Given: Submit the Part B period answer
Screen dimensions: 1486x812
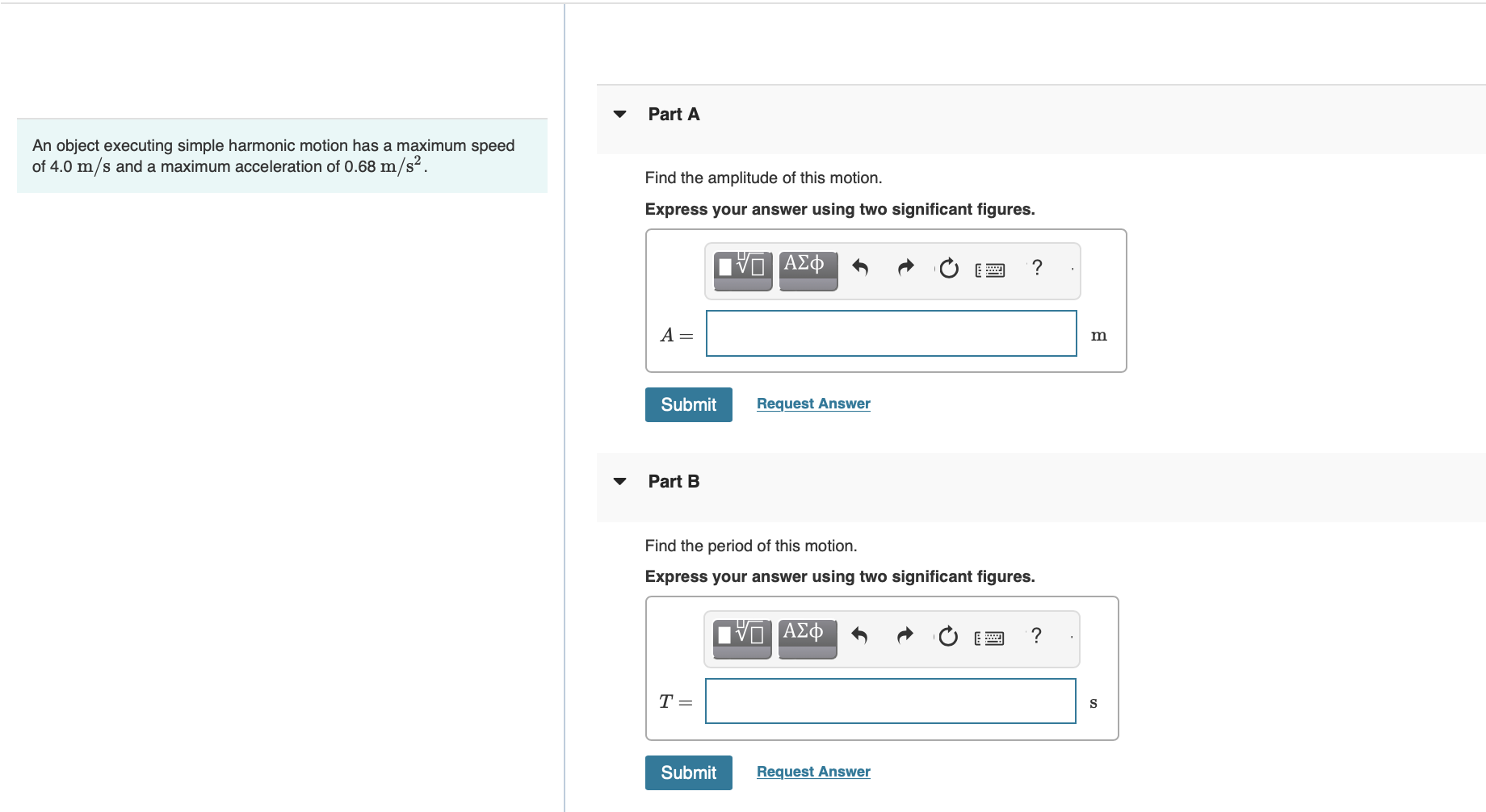Looking at the screenshot, I should (x=689, y=772).
